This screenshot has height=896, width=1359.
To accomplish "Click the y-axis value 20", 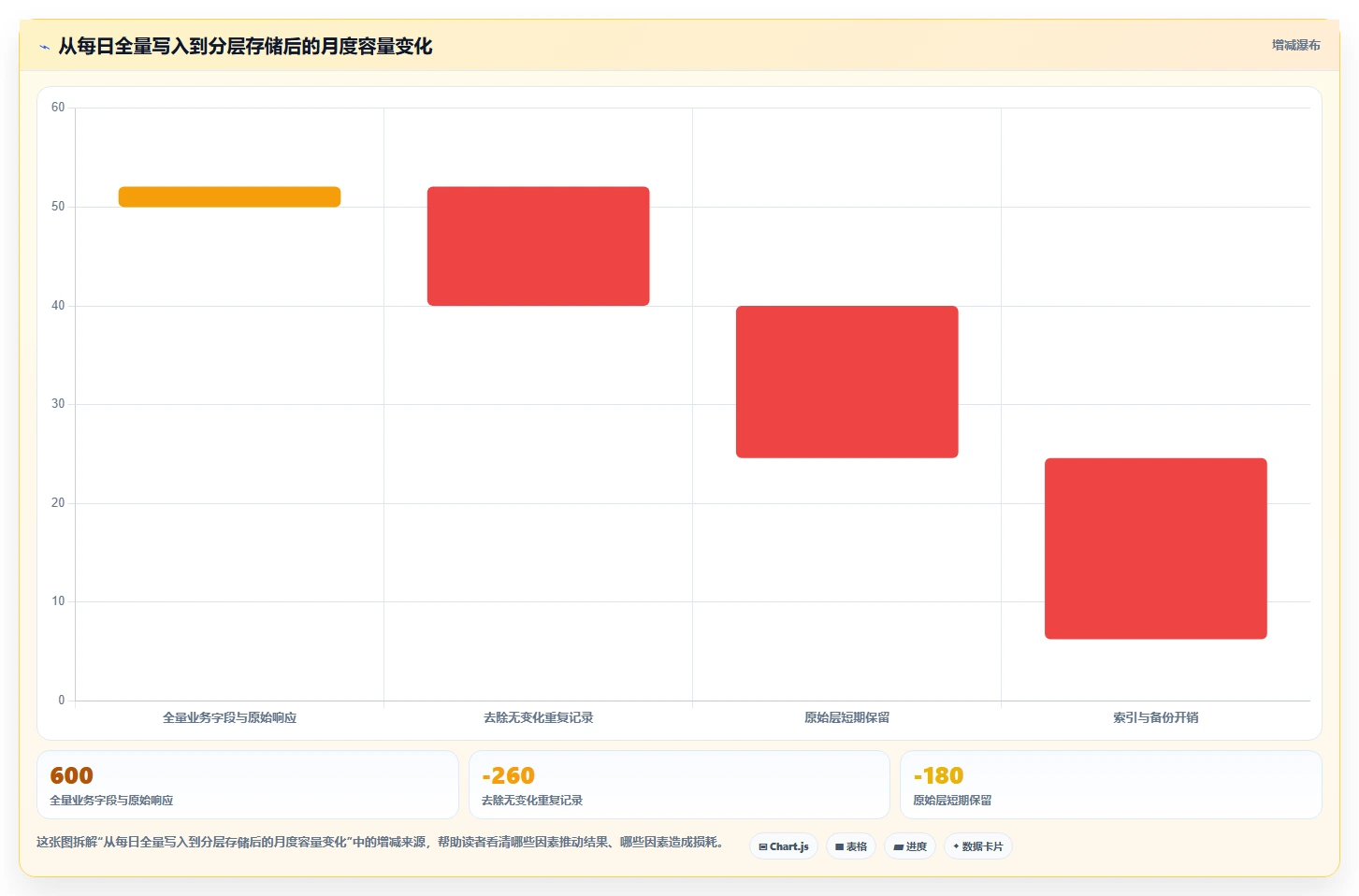I will (58, 503).
